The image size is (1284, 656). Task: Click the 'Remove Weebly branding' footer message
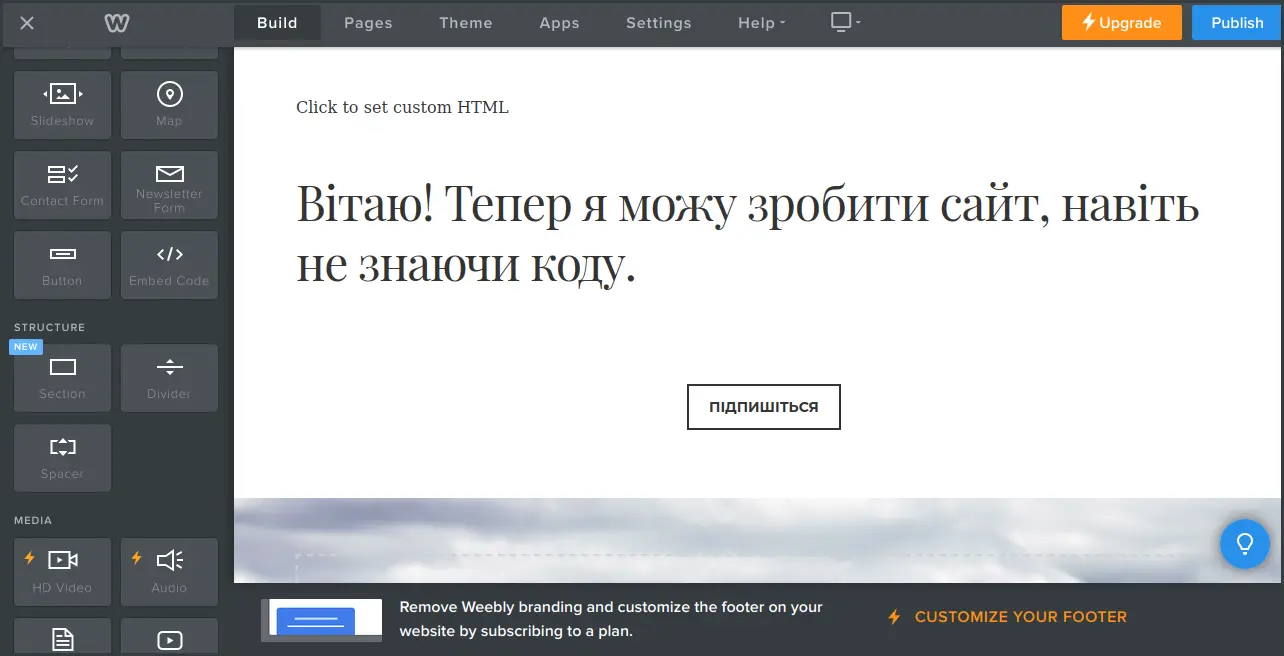coord(611,619)
